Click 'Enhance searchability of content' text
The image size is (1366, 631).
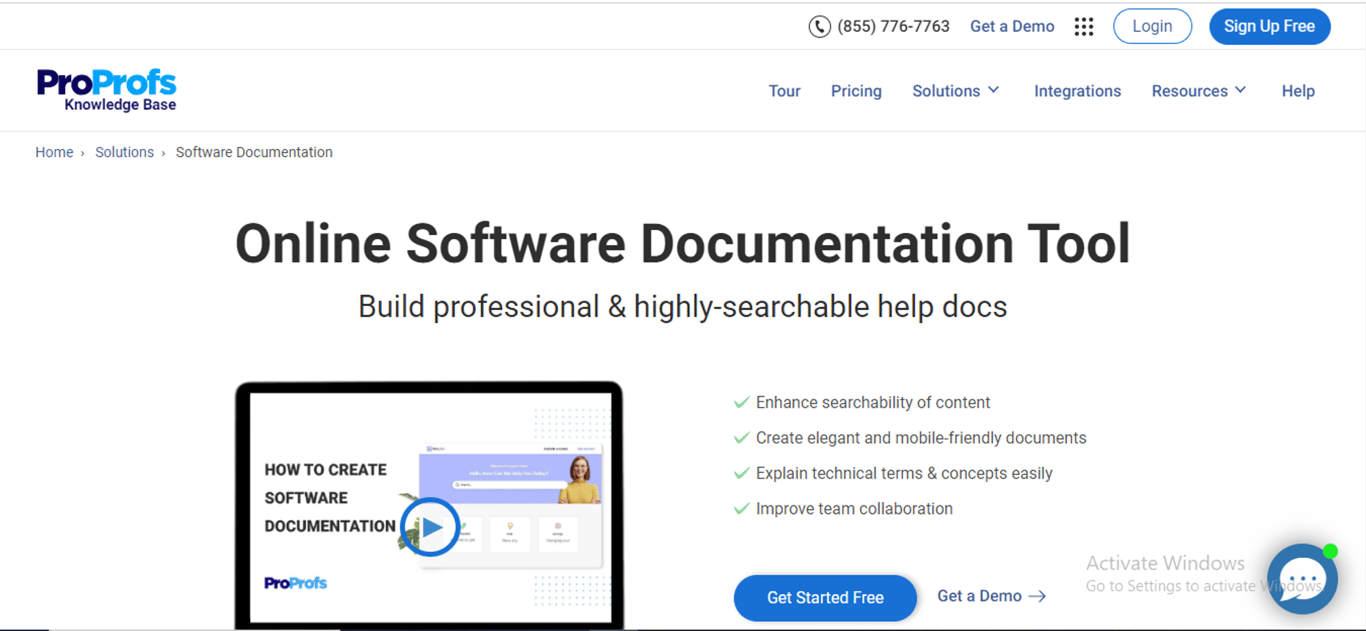[x=873, y=403]
